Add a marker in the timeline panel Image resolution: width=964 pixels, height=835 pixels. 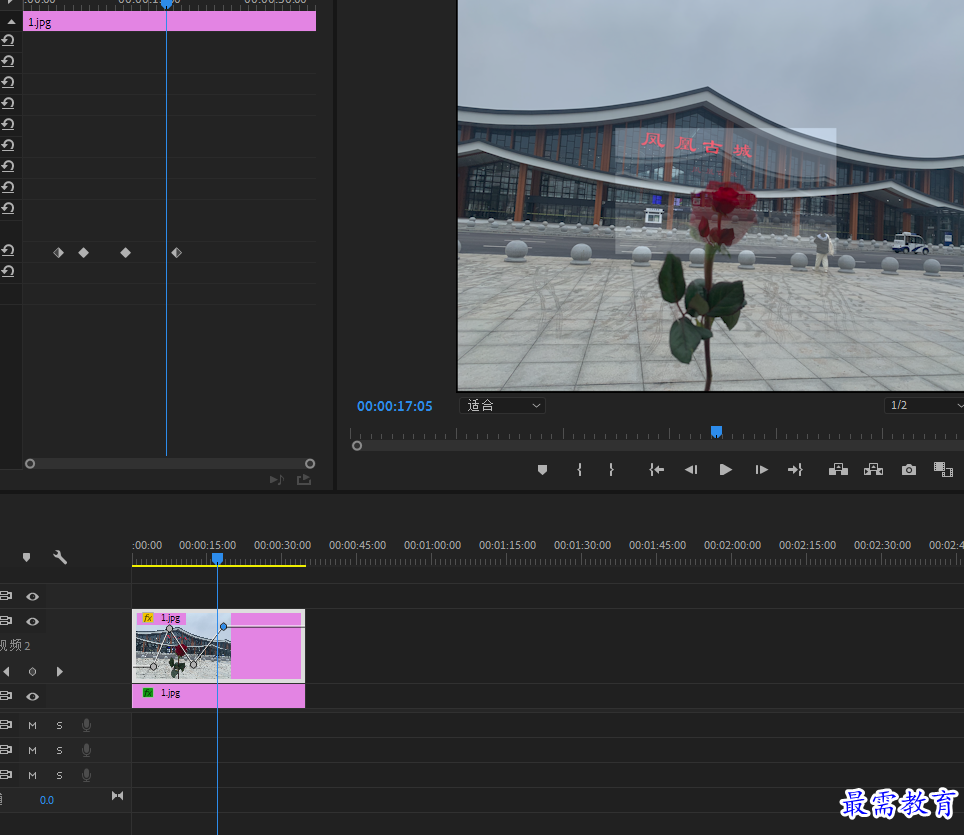[x=26, y=557]
